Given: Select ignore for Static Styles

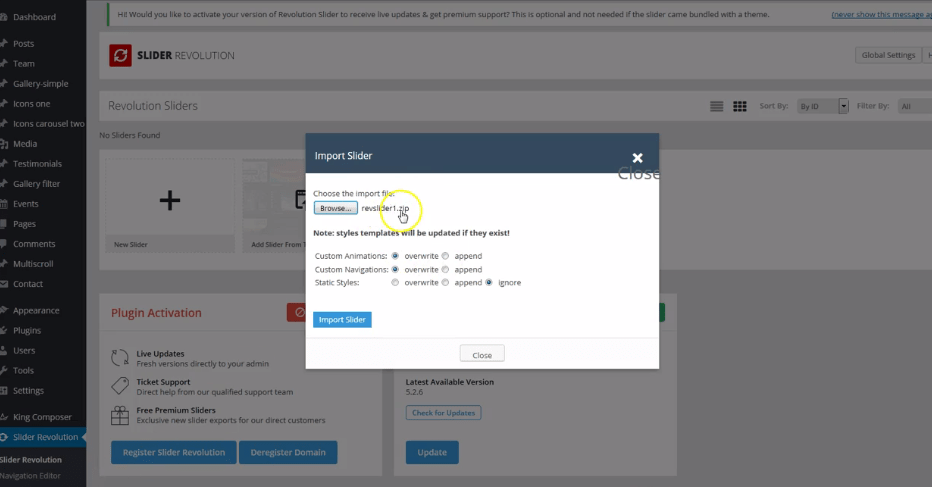Looking at the screenshot, I should click(489, 283).
